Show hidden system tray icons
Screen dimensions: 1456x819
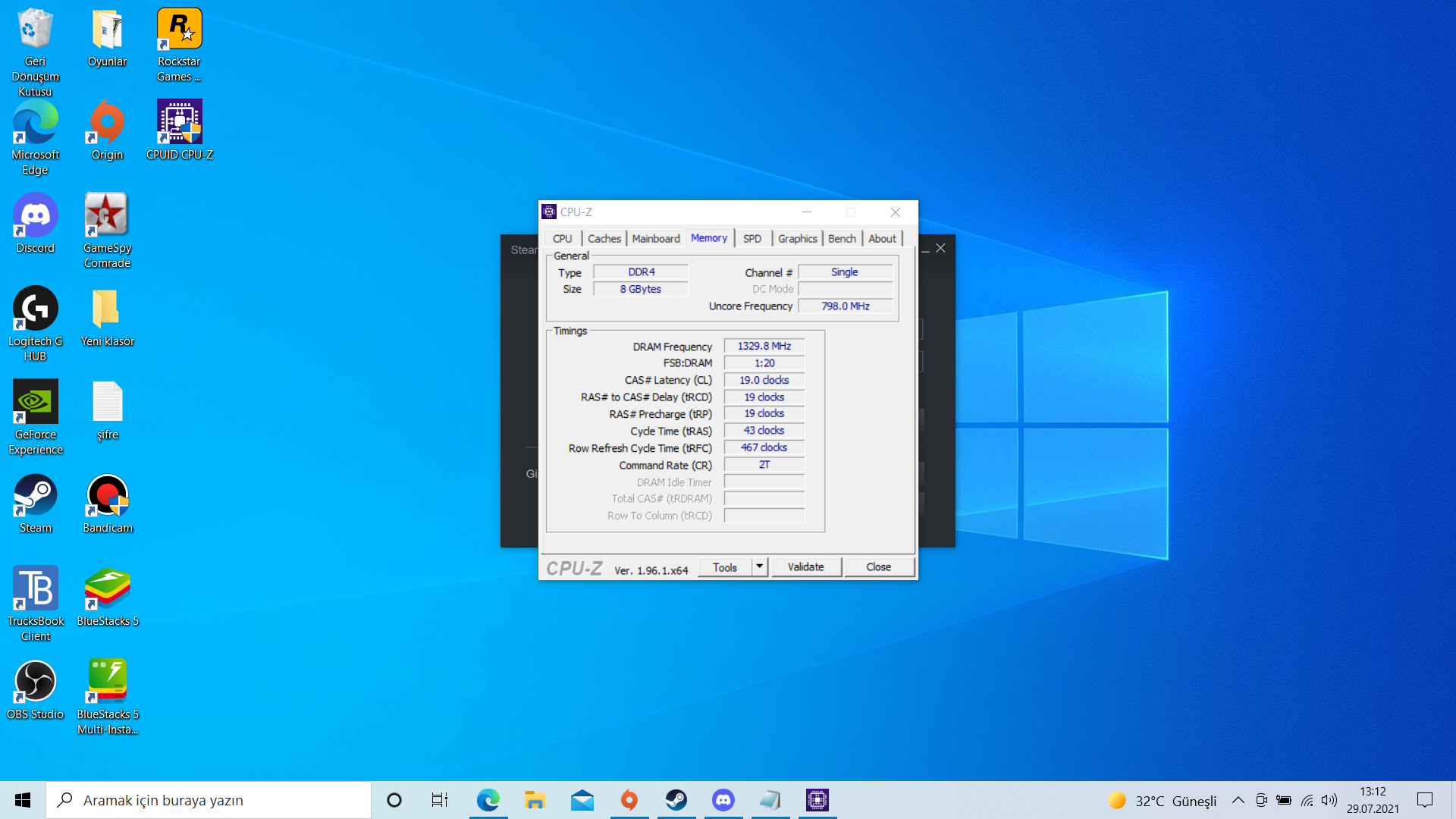click(x=1238, y=800)
